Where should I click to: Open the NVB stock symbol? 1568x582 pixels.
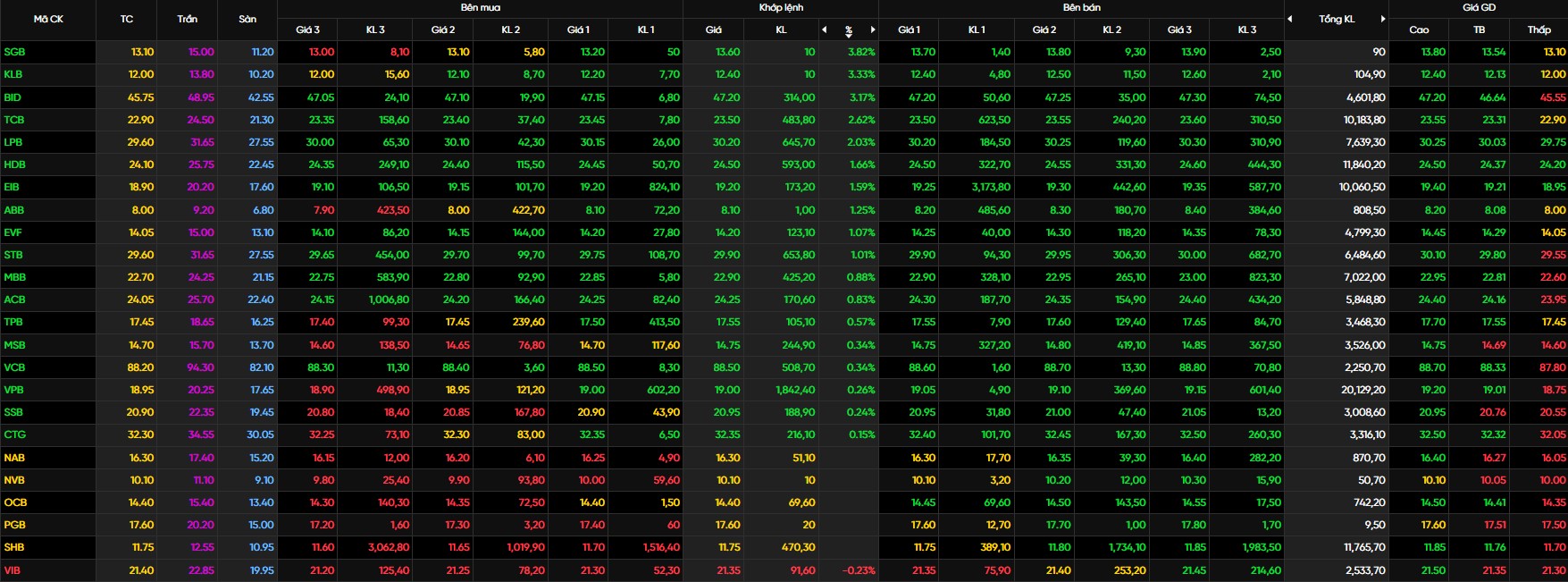pyautogui.click(x=14, y=480)
